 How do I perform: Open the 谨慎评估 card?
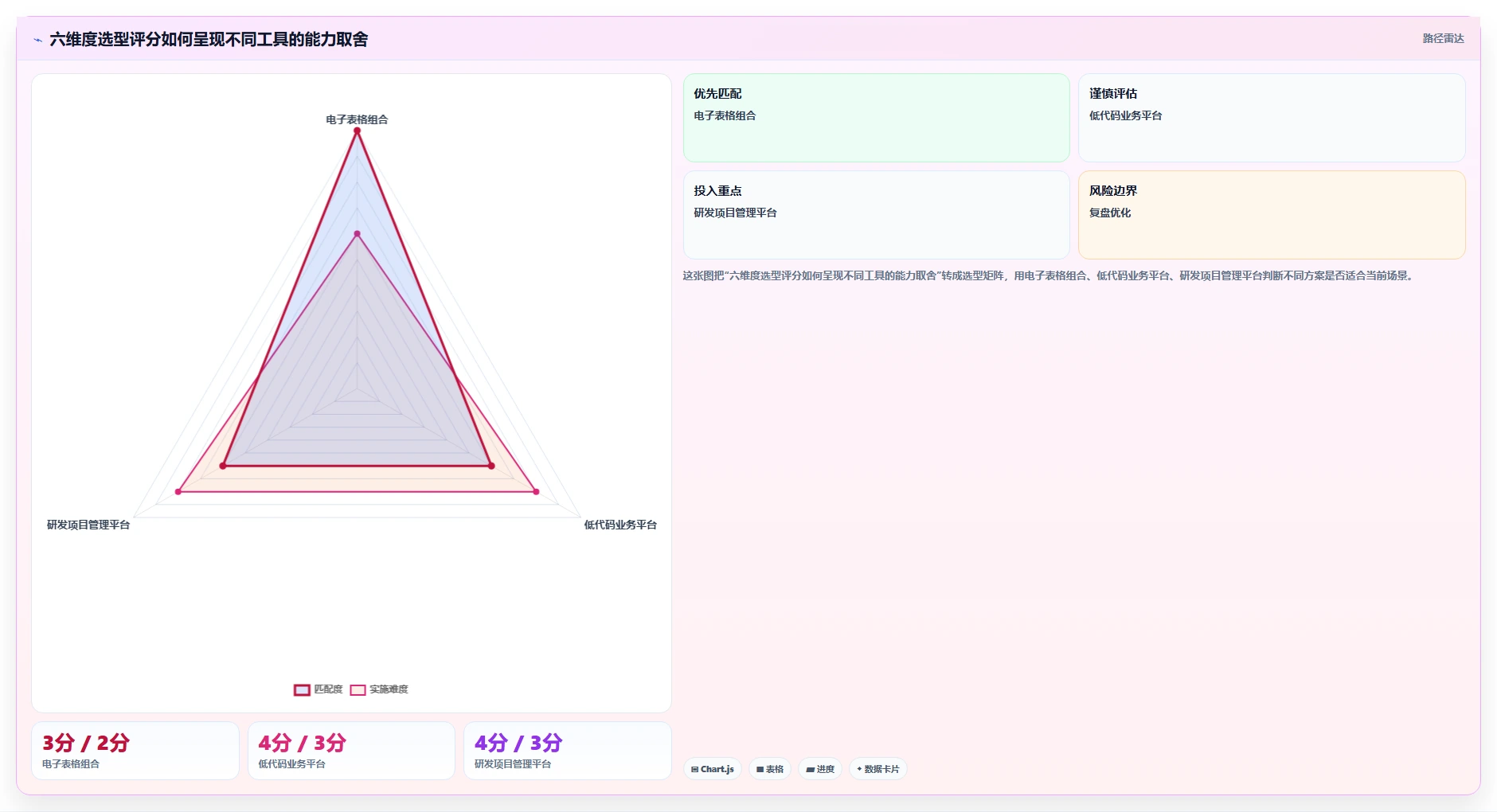click(1272, 118)
